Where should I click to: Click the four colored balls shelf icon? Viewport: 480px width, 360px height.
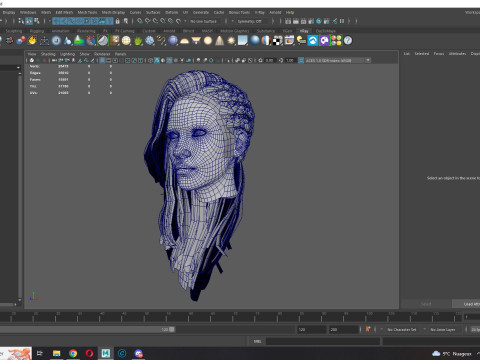point(336,40)
